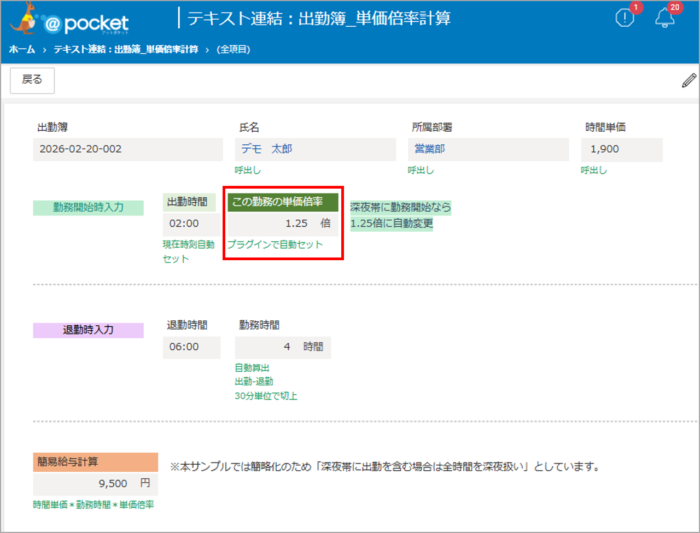
Task: Click the この勤務の単価倍率 header
Action: pyautogui.click(x=283, y=202)
